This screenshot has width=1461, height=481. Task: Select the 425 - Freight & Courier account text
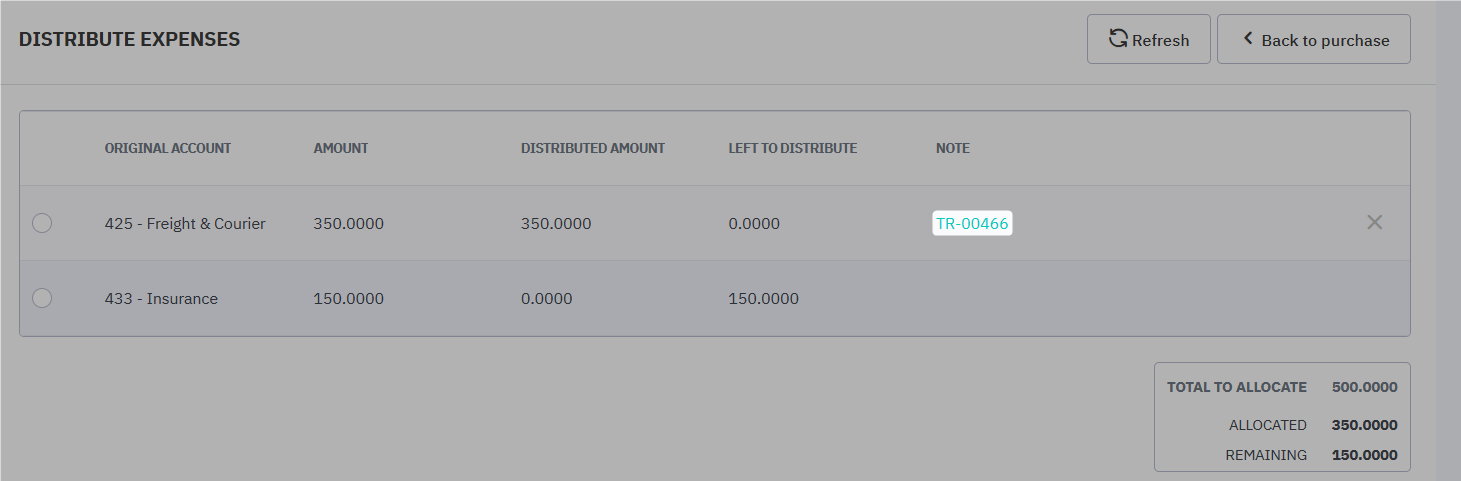(185, 224)
